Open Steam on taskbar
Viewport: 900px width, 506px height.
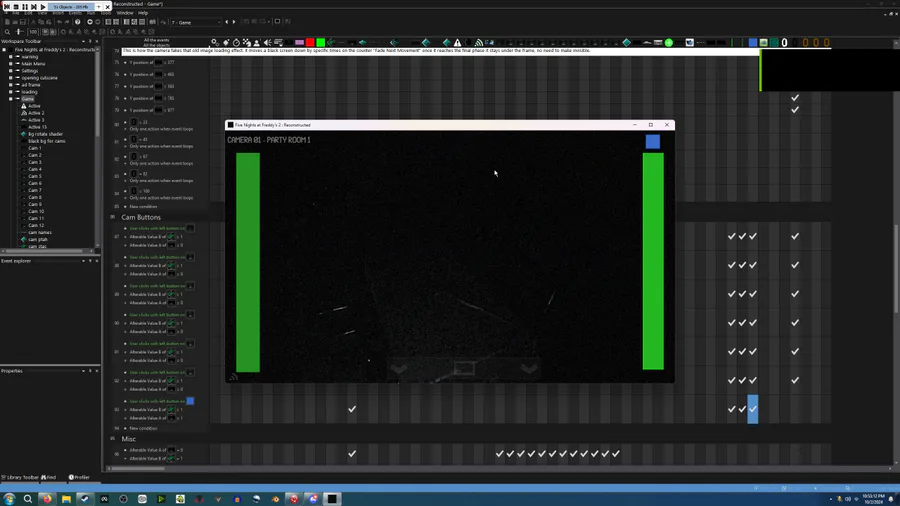click(85, 499)
